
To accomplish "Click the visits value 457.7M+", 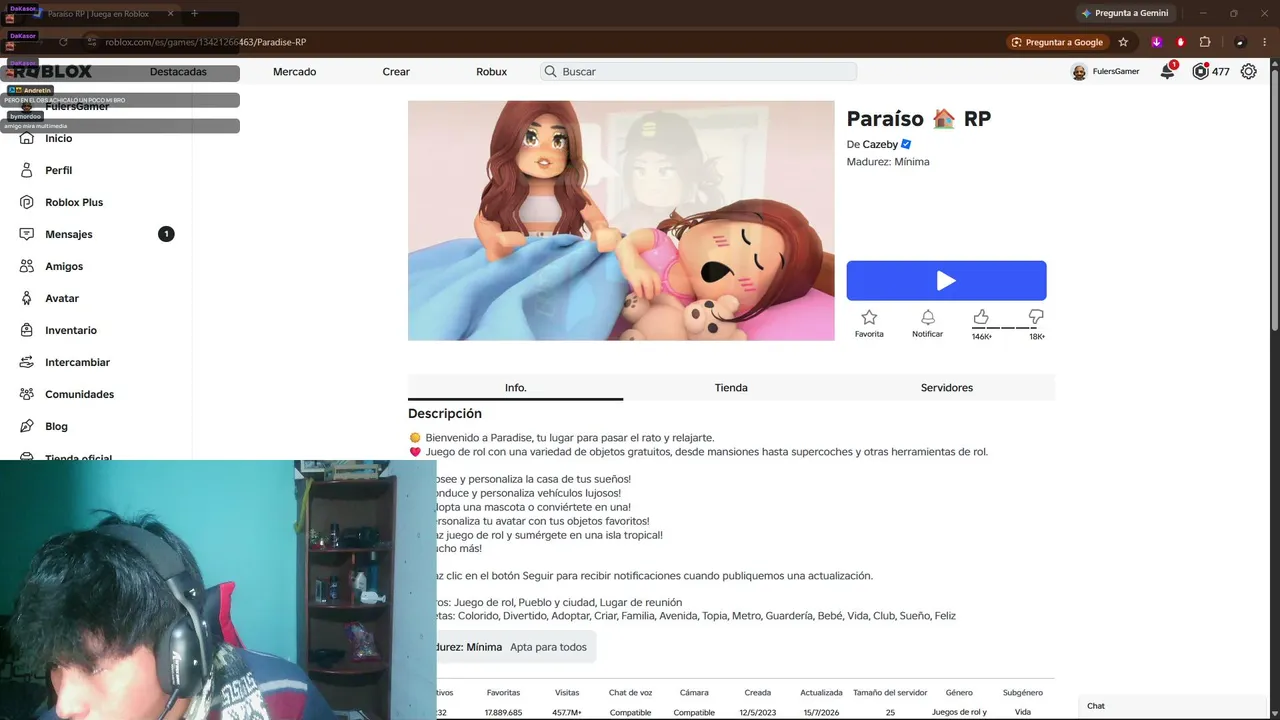I will click(567, 713).
